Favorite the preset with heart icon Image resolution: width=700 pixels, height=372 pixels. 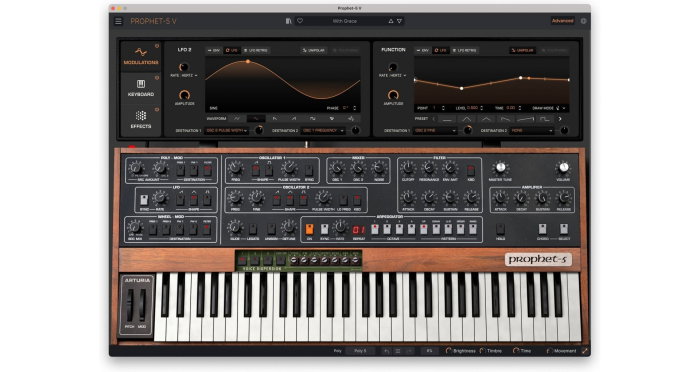point(300,21)
